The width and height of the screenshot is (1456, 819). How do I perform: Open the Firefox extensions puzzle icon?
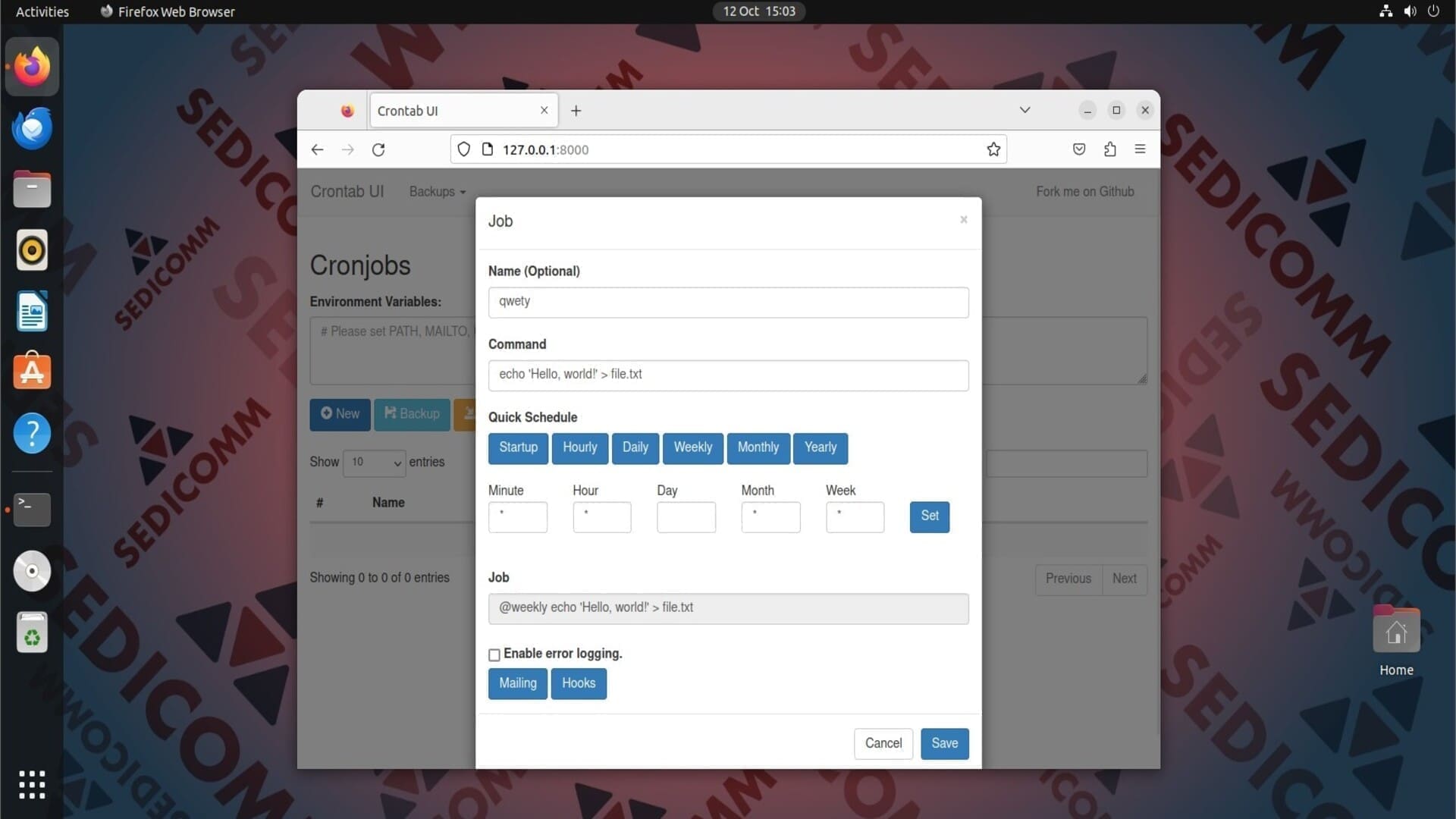pos(1109,149)
